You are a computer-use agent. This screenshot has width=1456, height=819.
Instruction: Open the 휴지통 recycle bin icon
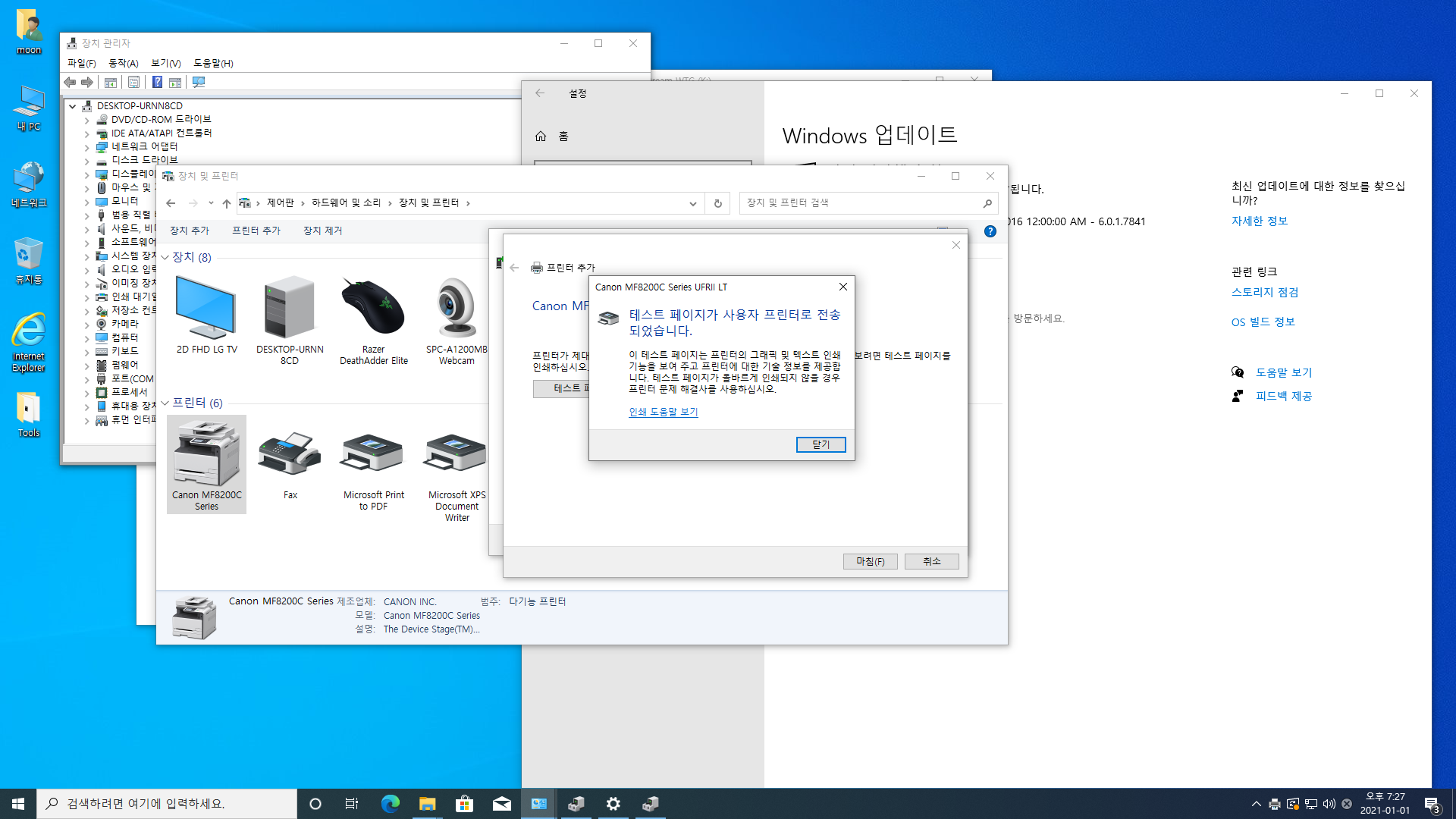pos(29,260)
